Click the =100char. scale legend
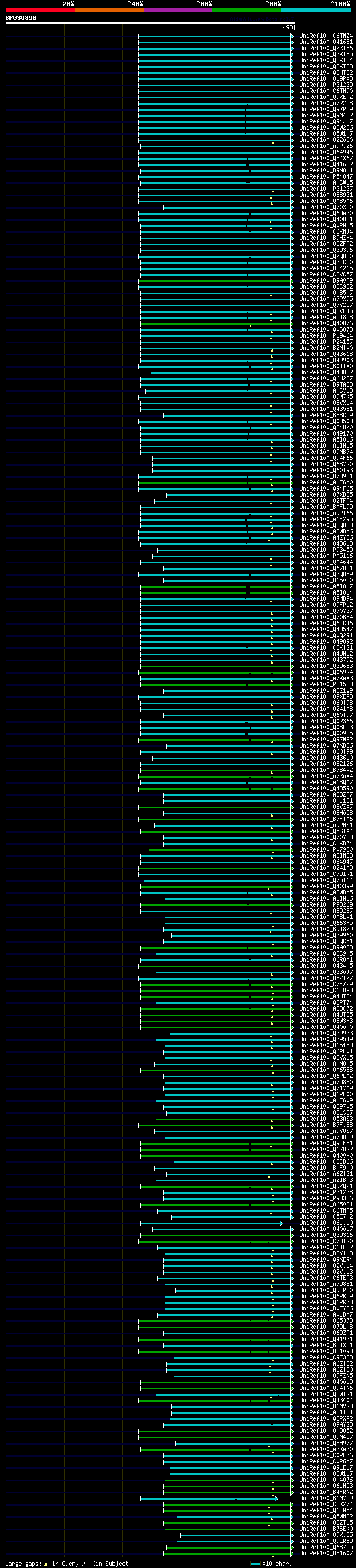356x1568 pixels. tap(271, 1564)
